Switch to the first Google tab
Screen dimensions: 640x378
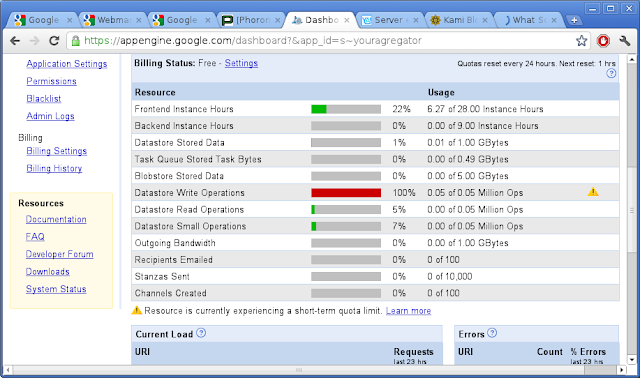click(42, 20)
